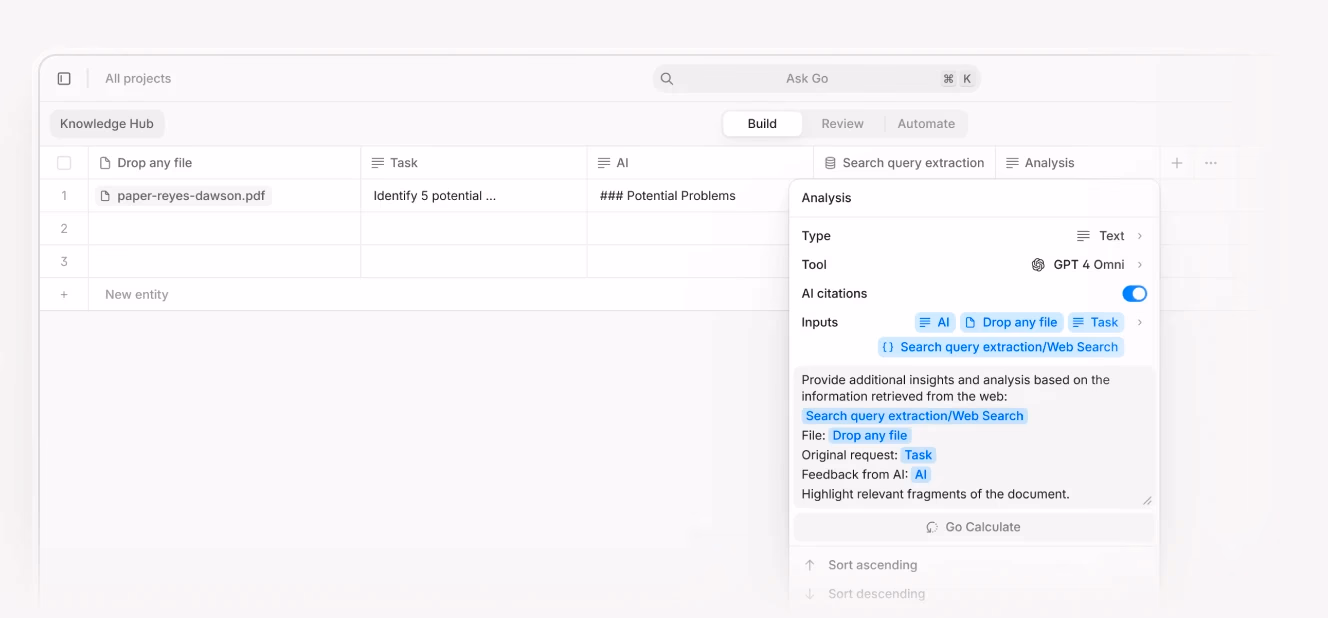Disable the AI citations toggle
This screenshot has height=618, width=1328.
coord(1134,294)
